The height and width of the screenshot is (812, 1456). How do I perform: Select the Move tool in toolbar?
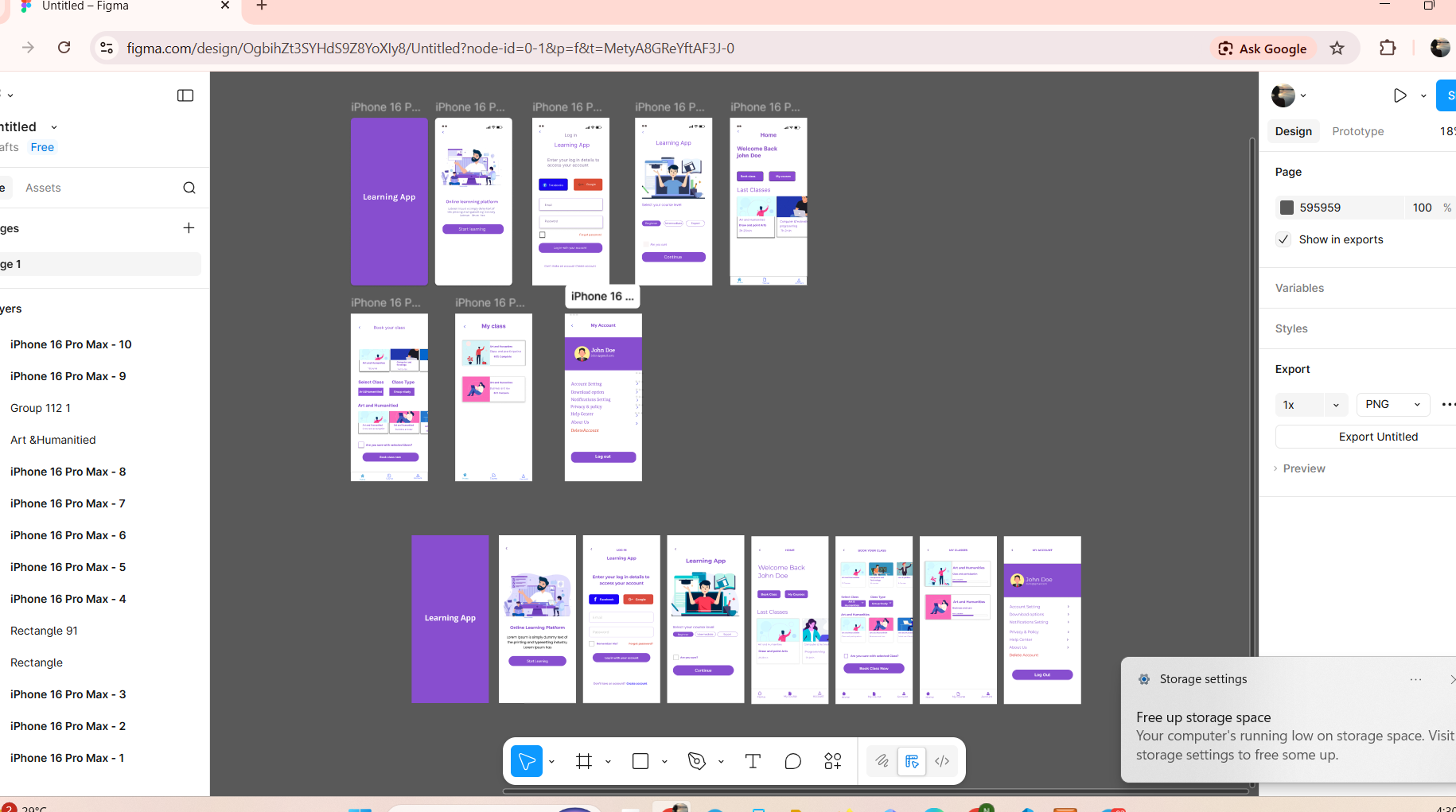[x=526, y=761]
